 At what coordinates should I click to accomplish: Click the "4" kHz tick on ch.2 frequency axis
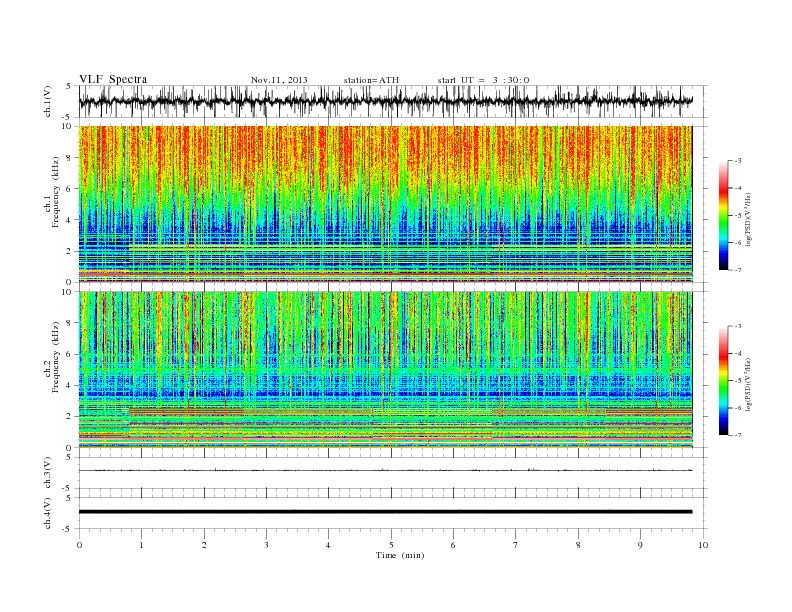point(69,385)
